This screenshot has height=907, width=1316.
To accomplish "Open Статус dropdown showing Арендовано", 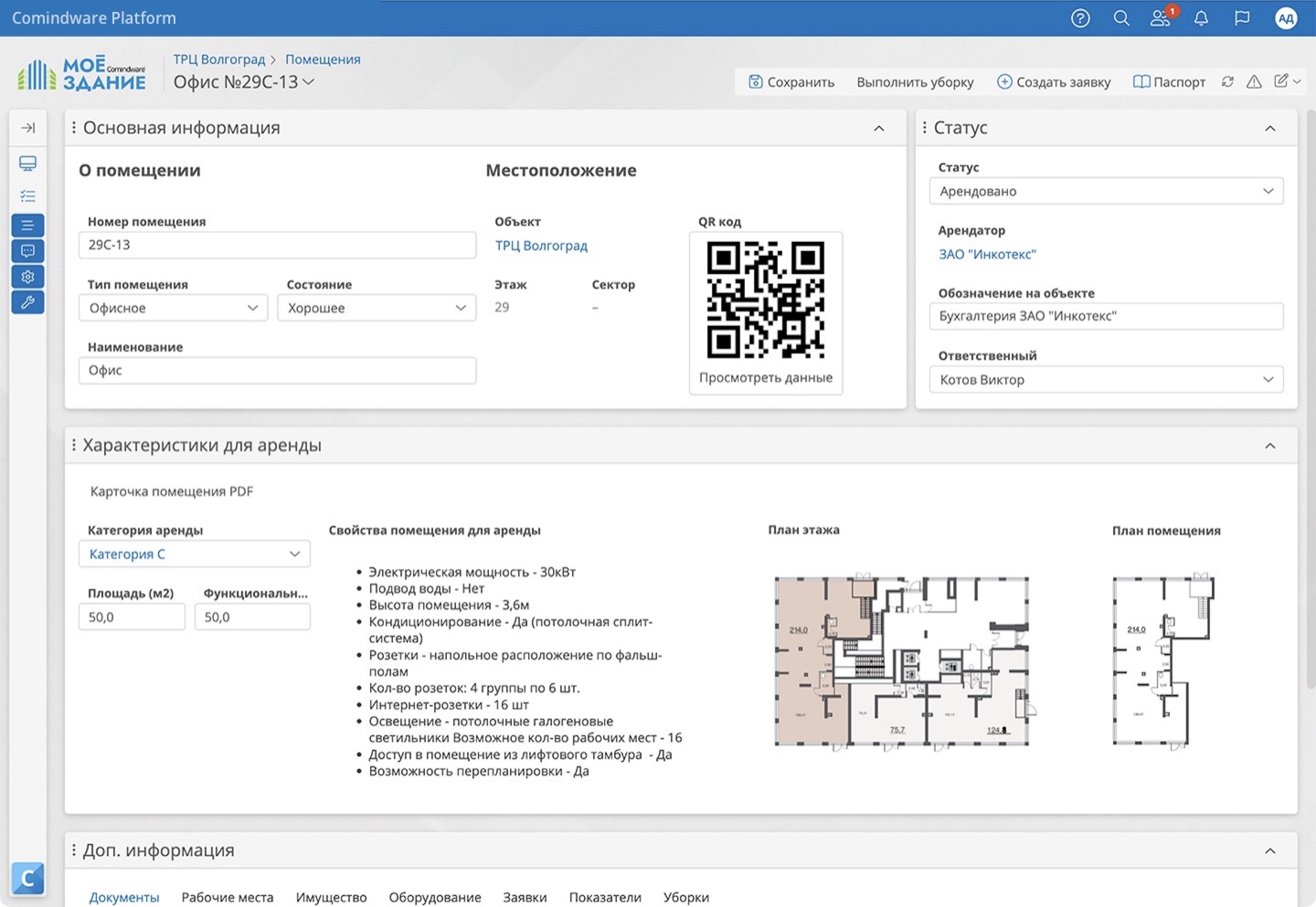I will click(1107, 191).
